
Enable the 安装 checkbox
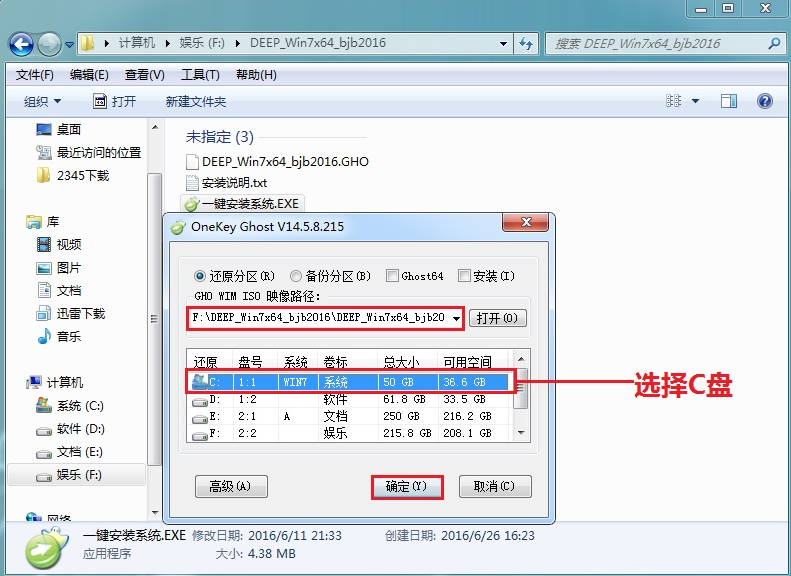(464, 276)
